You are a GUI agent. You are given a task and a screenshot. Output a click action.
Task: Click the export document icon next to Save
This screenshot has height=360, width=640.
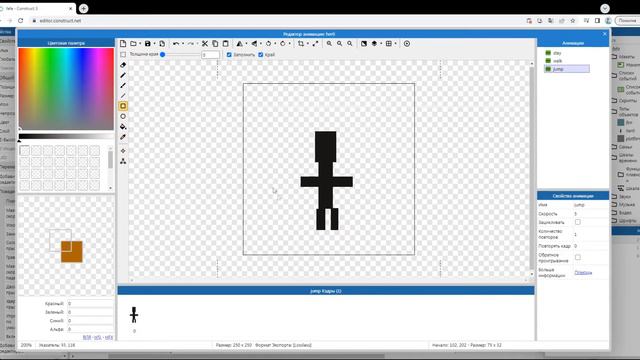[x=162, y=43]
